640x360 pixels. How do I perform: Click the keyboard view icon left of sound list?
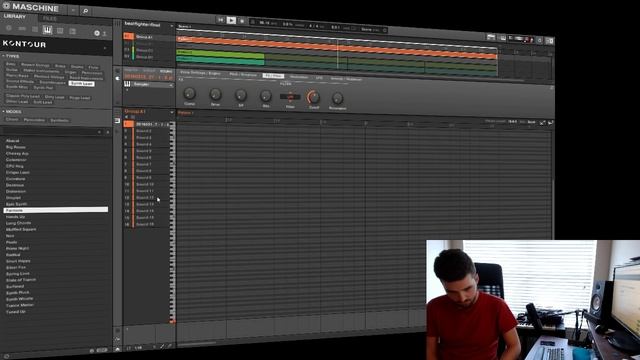[117, 120]
